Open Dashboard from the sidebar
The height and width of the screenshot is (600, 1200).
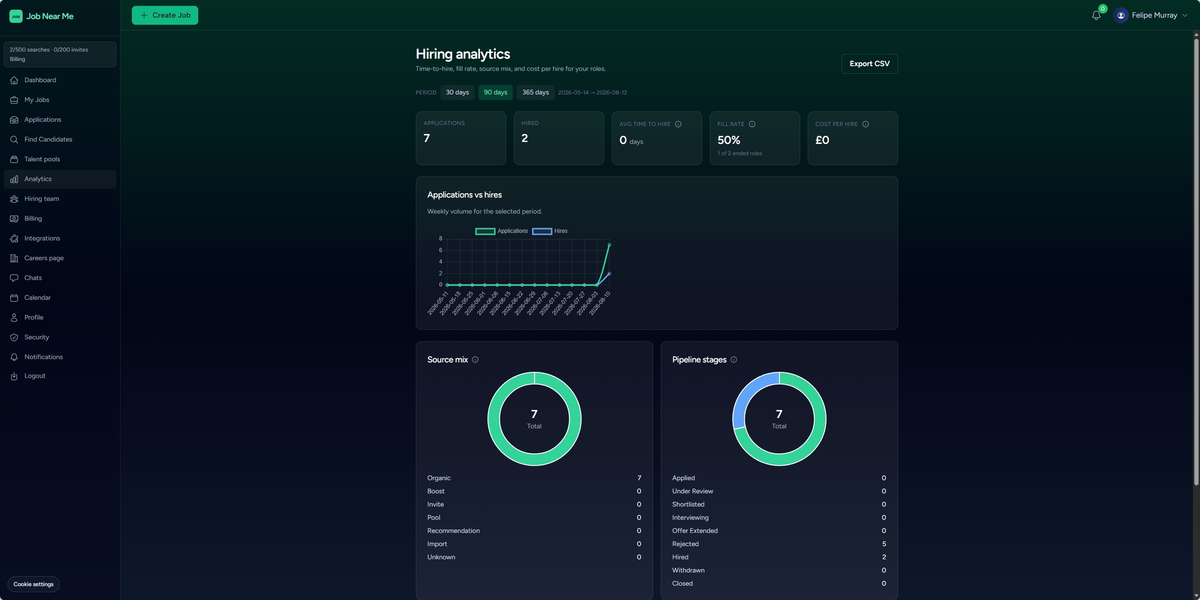click(x=60, y=80)
